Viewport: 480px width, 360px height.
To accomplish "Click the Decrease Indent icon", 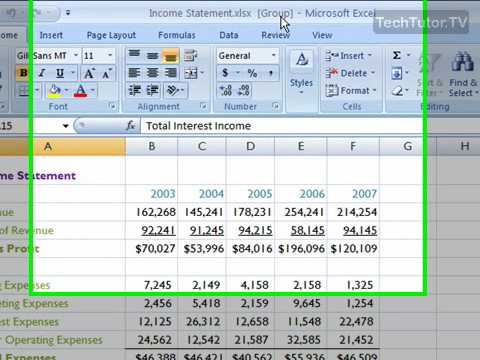I will 134,90.
